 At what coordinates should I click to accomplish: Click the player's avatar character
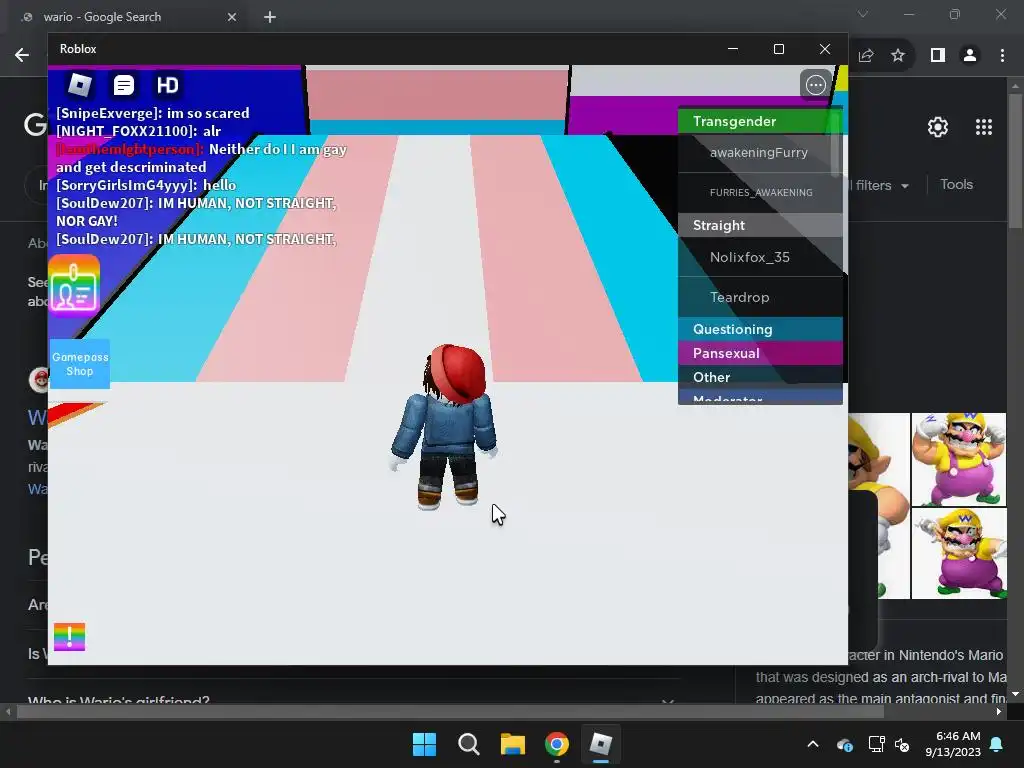[x=445, y=426]
